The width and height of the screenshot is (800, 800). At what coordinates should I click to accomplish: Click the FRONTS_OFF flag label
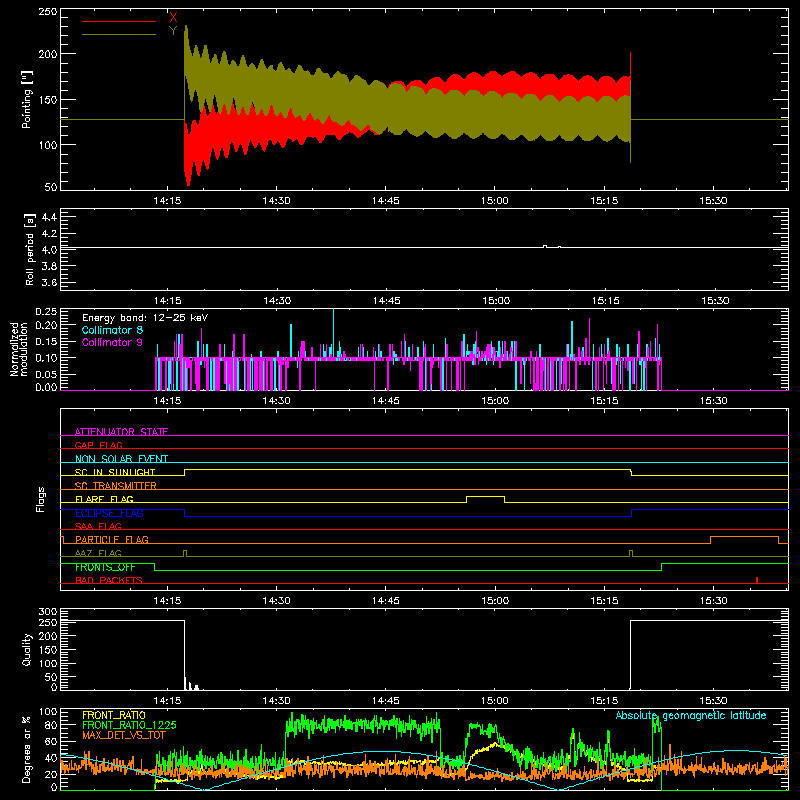(x=105, y=567)
